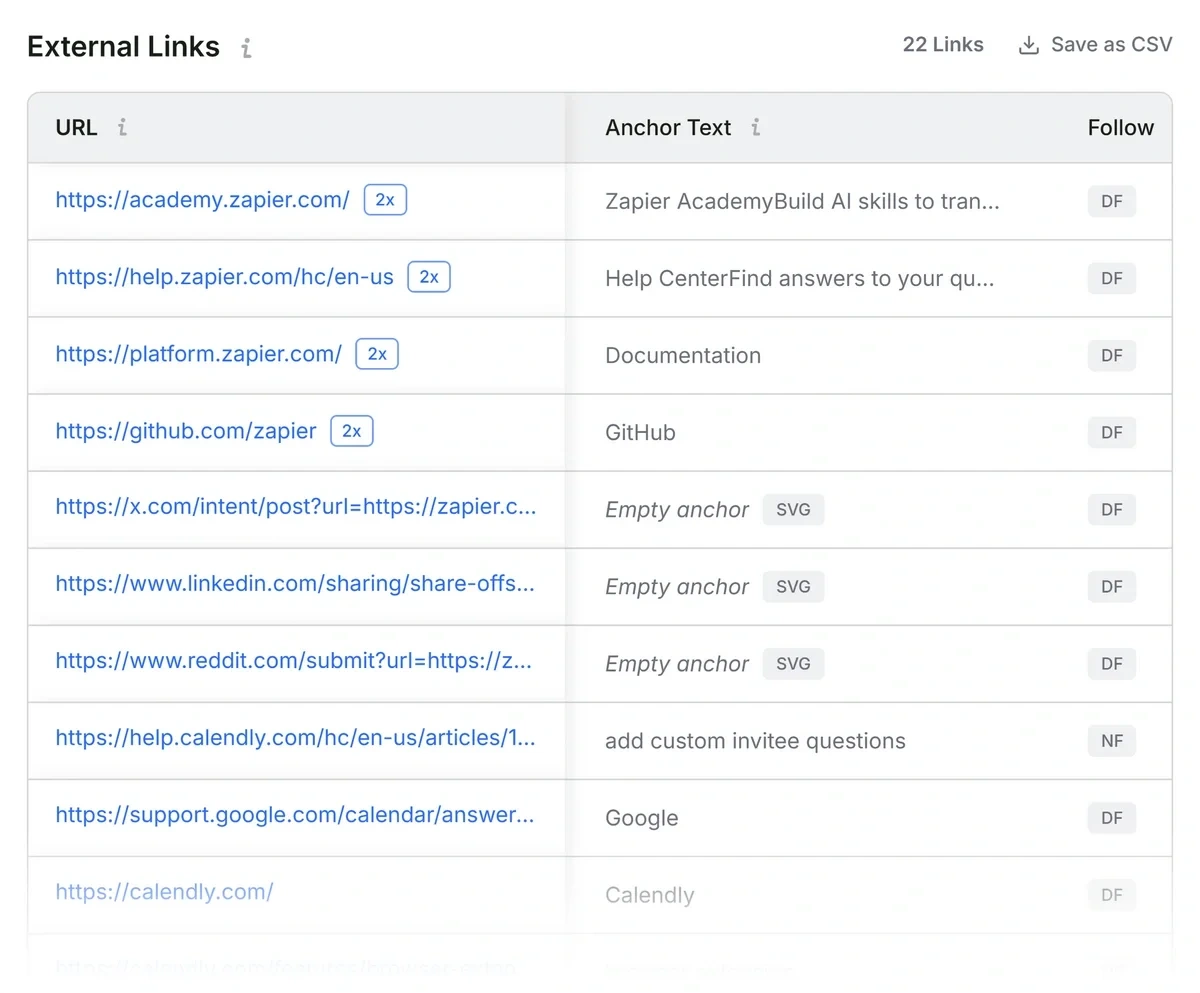Open the help.calendly.com articles link
The height and width of the screenshot is (993, 1200).
coord(295,738)
